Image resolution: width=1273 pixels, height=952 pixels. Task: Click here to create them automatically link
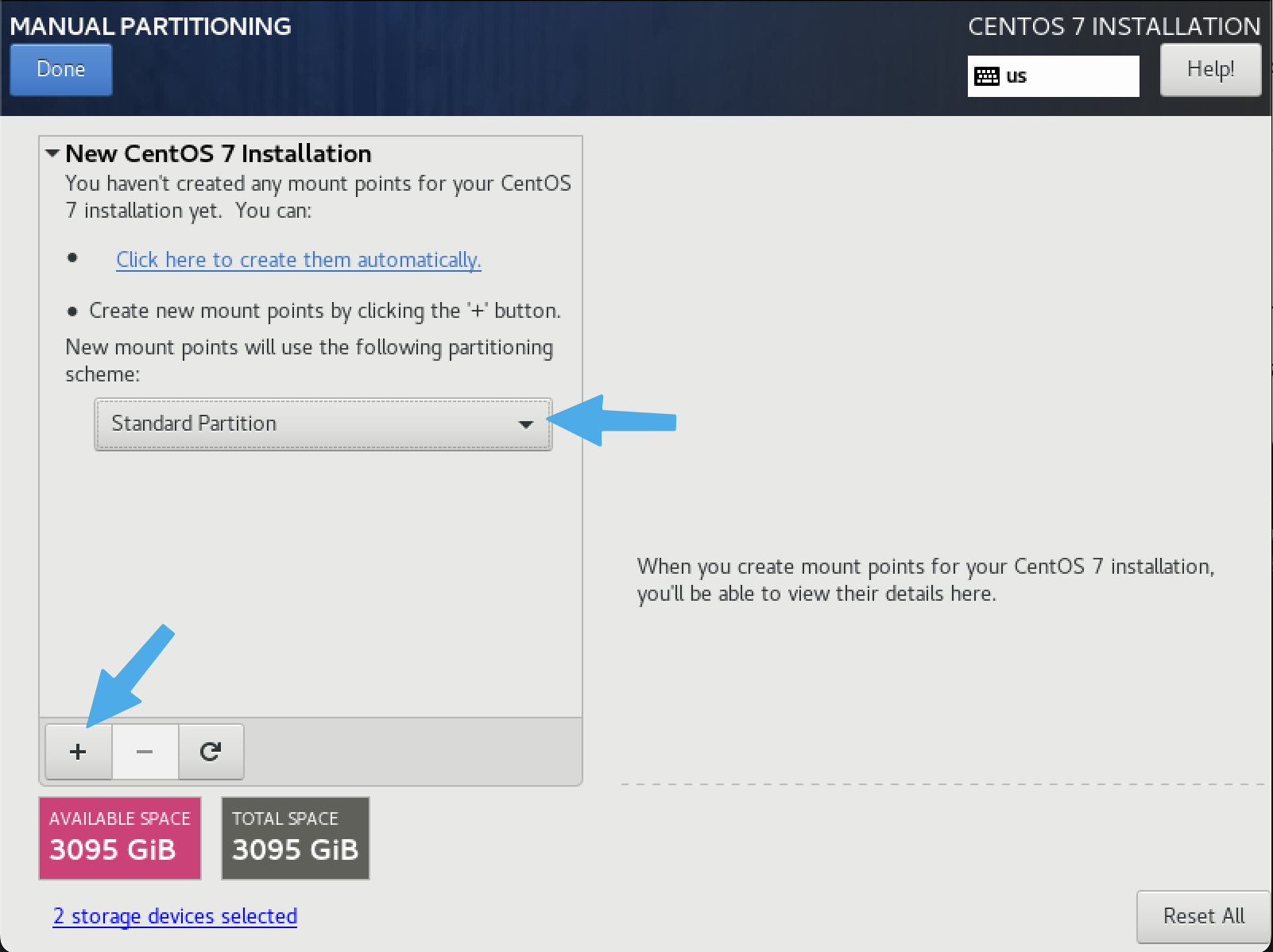(299, 260)
